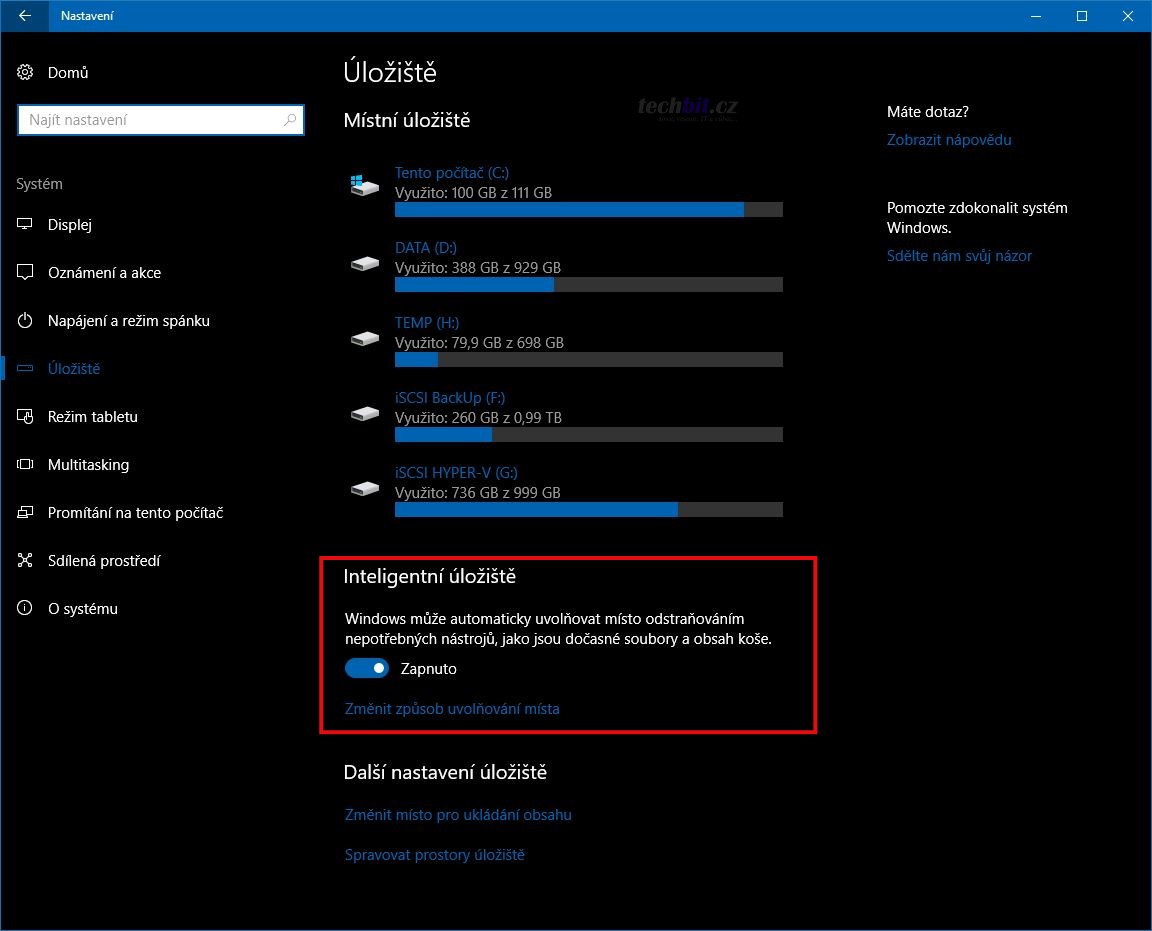Go to Domů home page
Image resolution: width=1152 pixels, height=931 pixels.
68,72
